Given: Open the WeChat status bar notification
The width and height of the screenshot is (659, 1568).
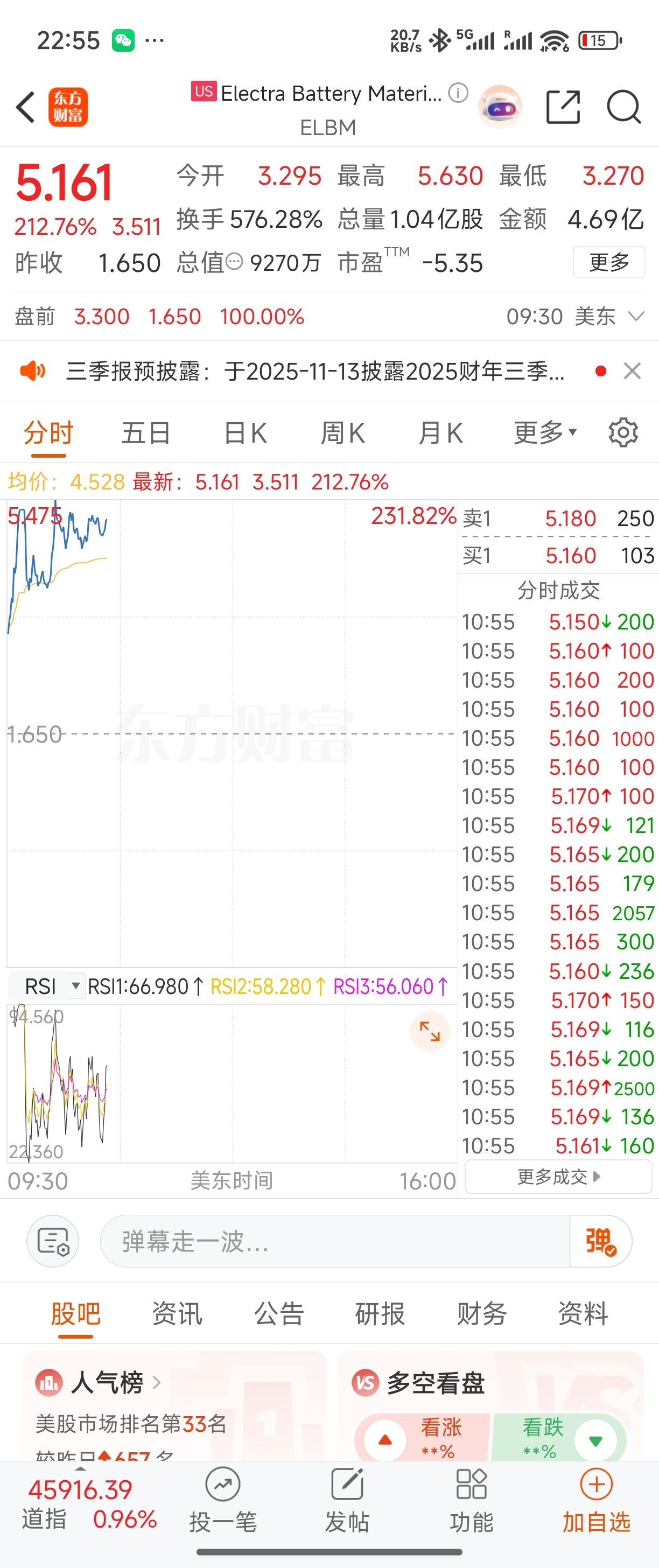Looking at the screenshot, I should coord(123,41).
